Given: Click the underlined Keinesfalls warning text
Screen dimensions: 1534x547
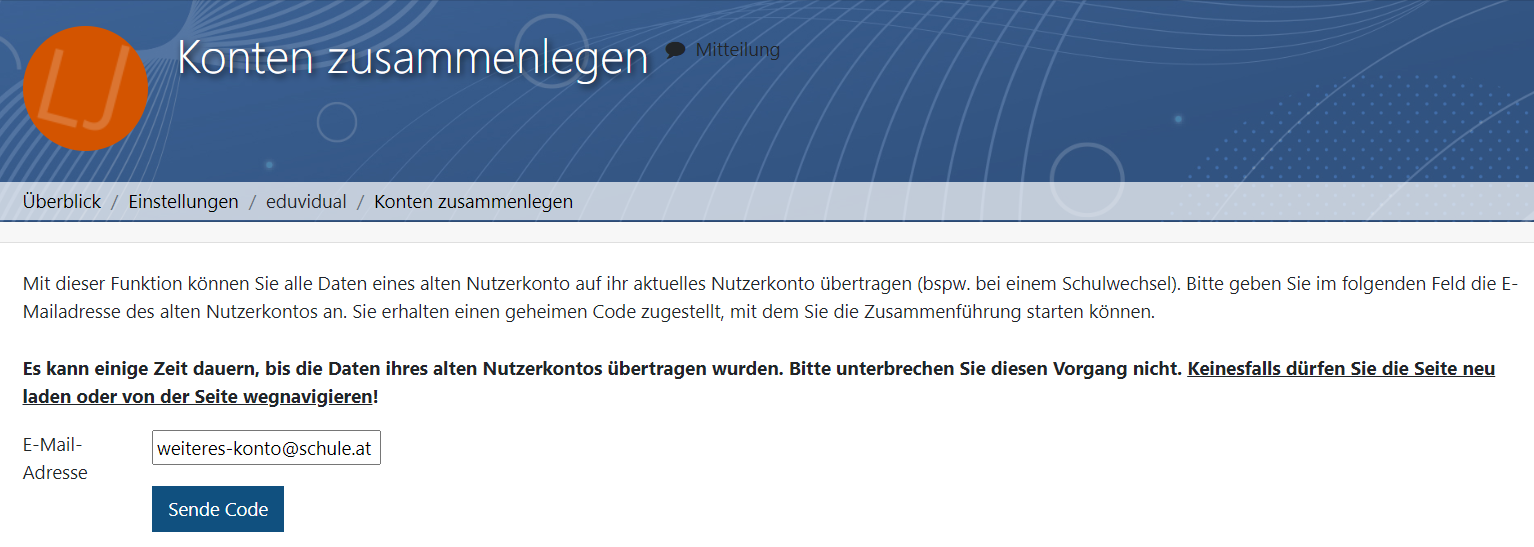Looking at the screenshot, I should (1340, 369).
